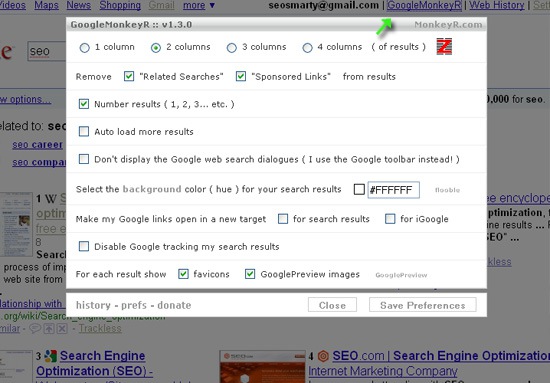This screenshot has width=550, height=383.
Task: Open the Internet Marketing Company link
Action: [383, 371]
